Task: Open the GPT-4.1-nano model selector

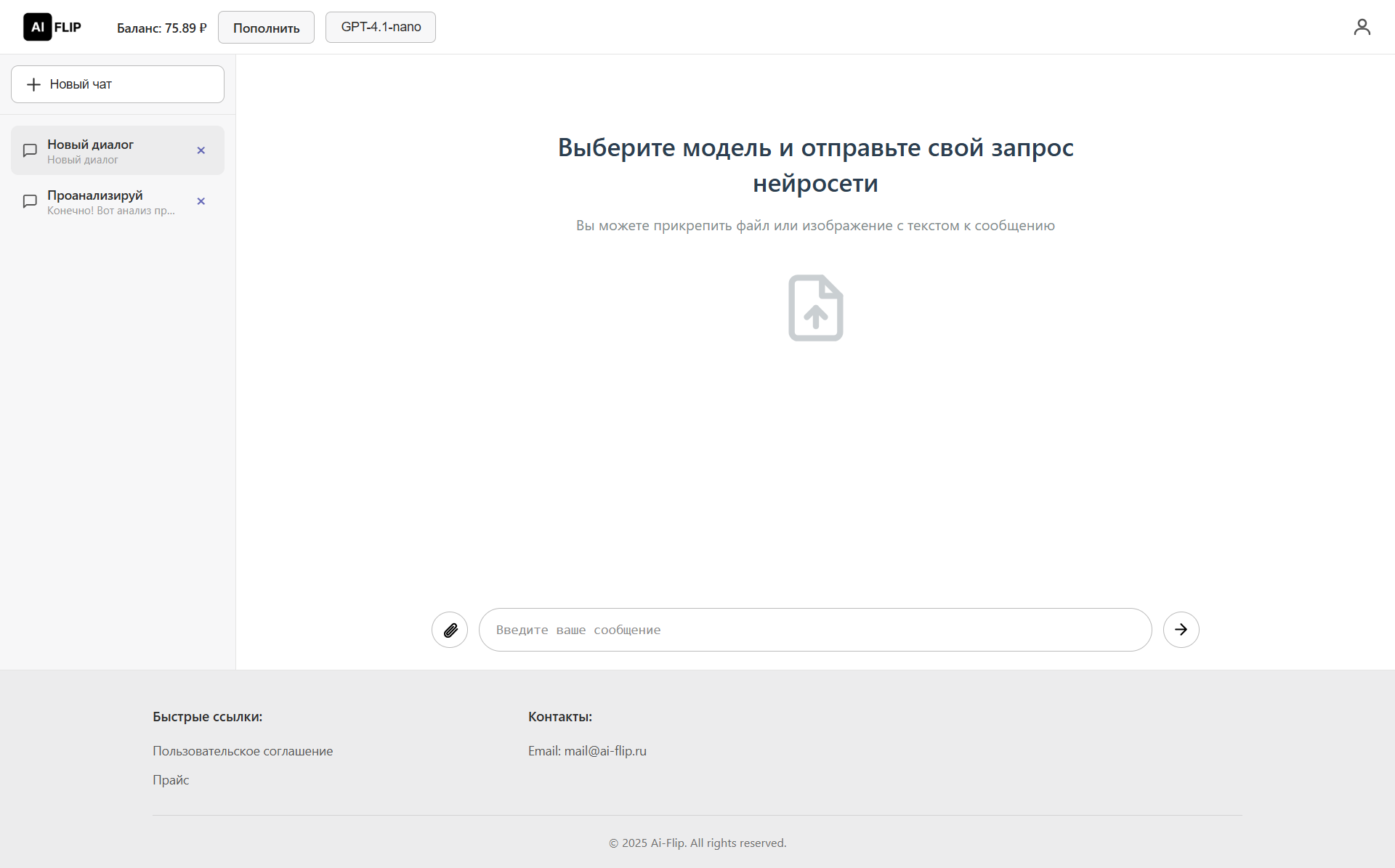Action: [x=380, y=27]
